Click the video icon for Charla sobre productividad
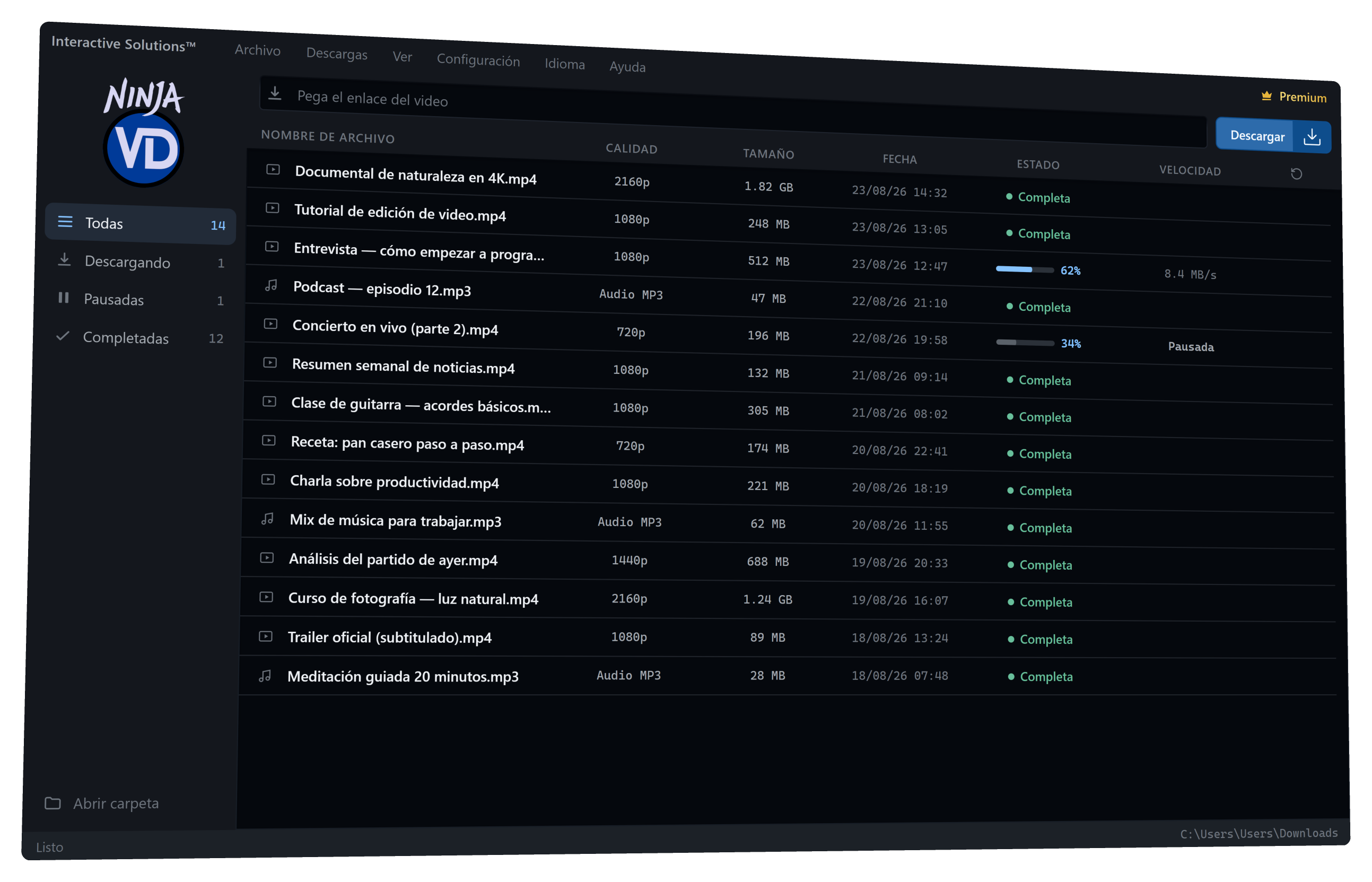The height and width of the screenshot is (882, 1372). click(268, 479)
